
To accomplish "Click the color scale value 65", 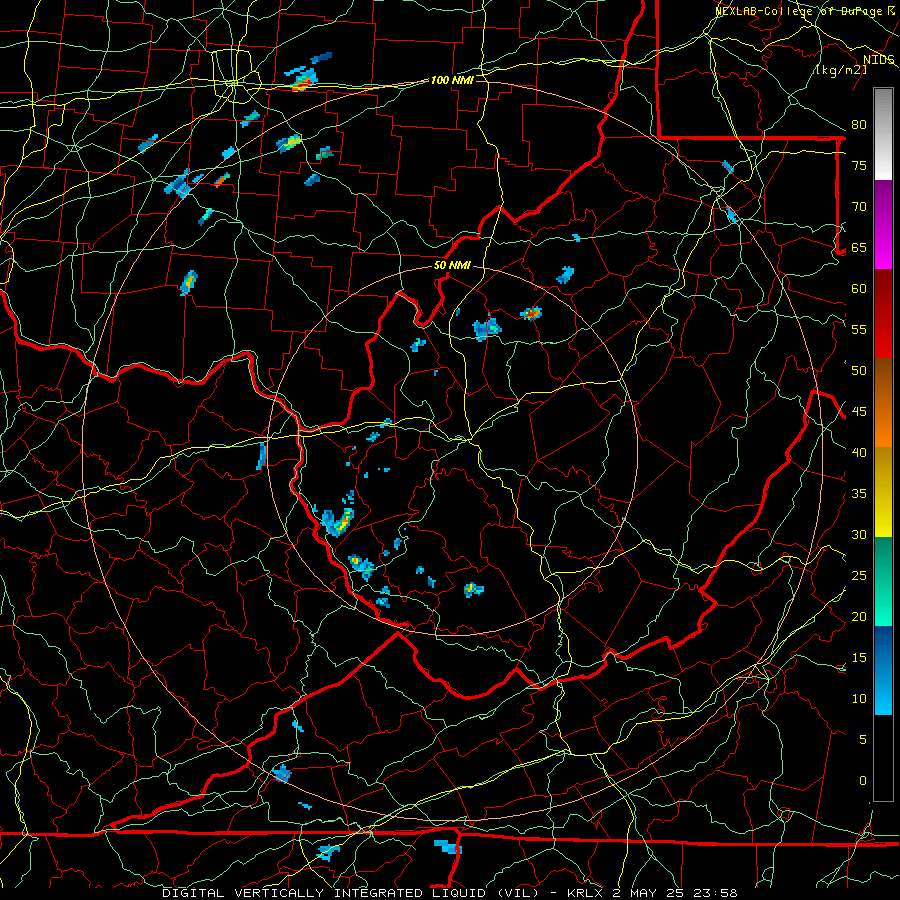I will pyautogui.click(x=859, y=247).
